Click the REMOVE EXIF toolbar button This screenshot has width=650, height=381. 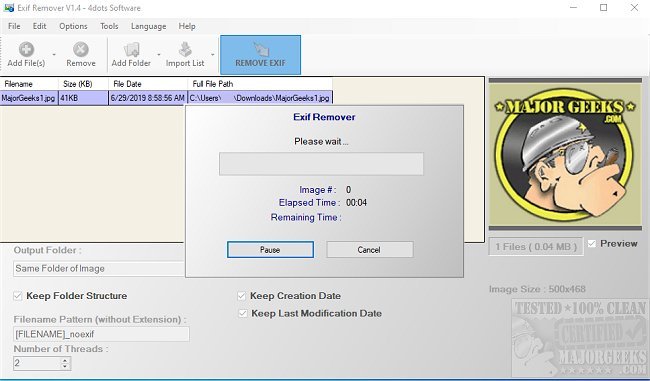pyautogui.click(x=260, y=55)
